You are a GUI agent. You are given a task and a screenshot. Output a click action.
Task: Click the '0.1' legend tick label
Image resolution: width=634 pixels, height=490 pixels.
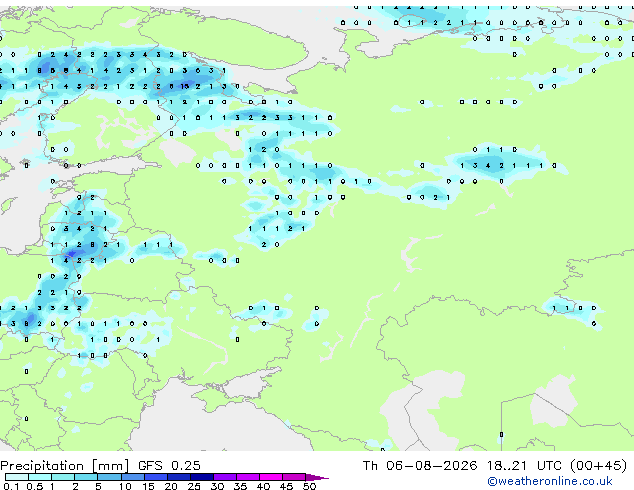(x=11, y=486)
